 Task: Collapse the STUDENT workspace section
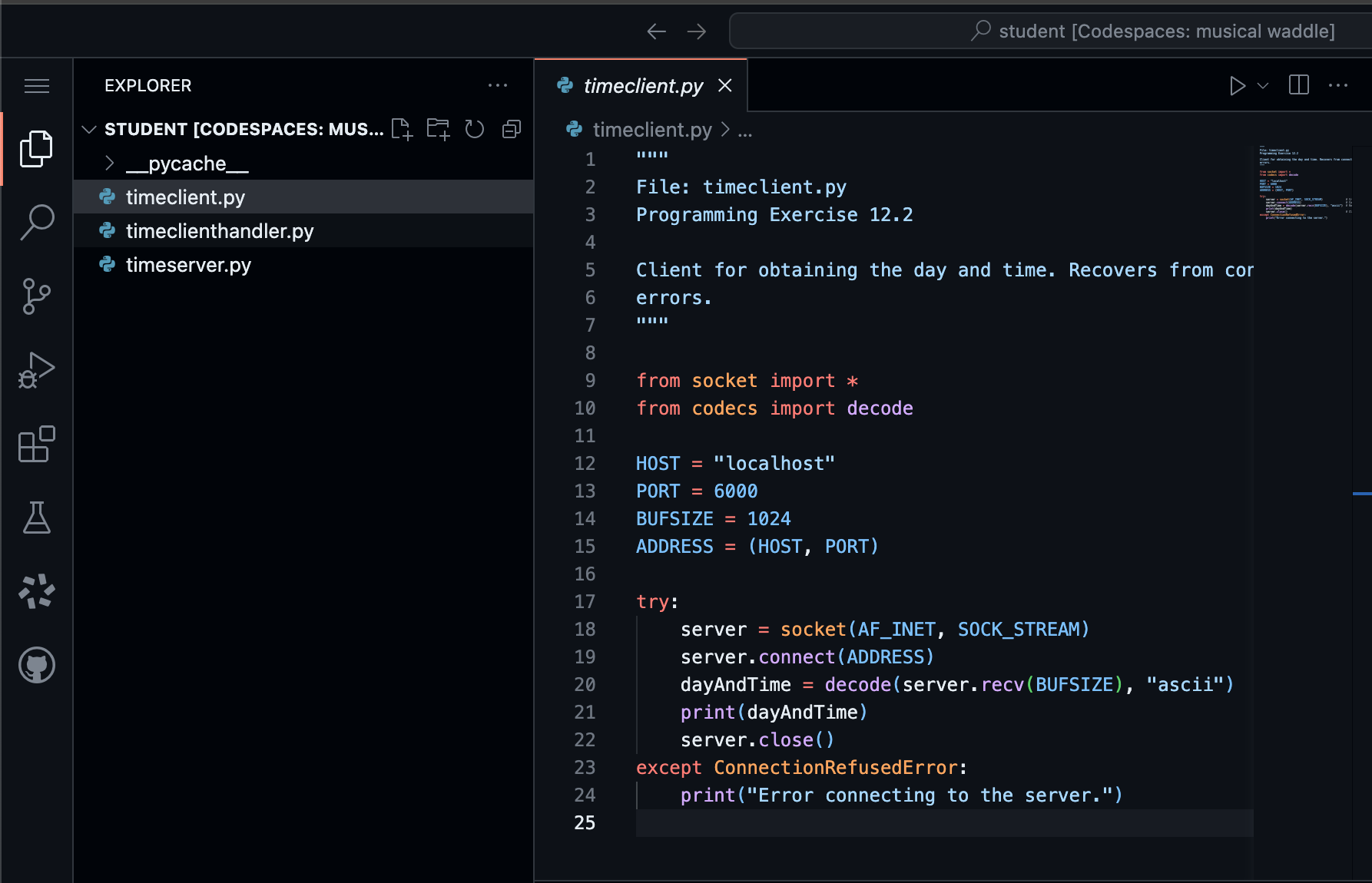click(89, 129)
